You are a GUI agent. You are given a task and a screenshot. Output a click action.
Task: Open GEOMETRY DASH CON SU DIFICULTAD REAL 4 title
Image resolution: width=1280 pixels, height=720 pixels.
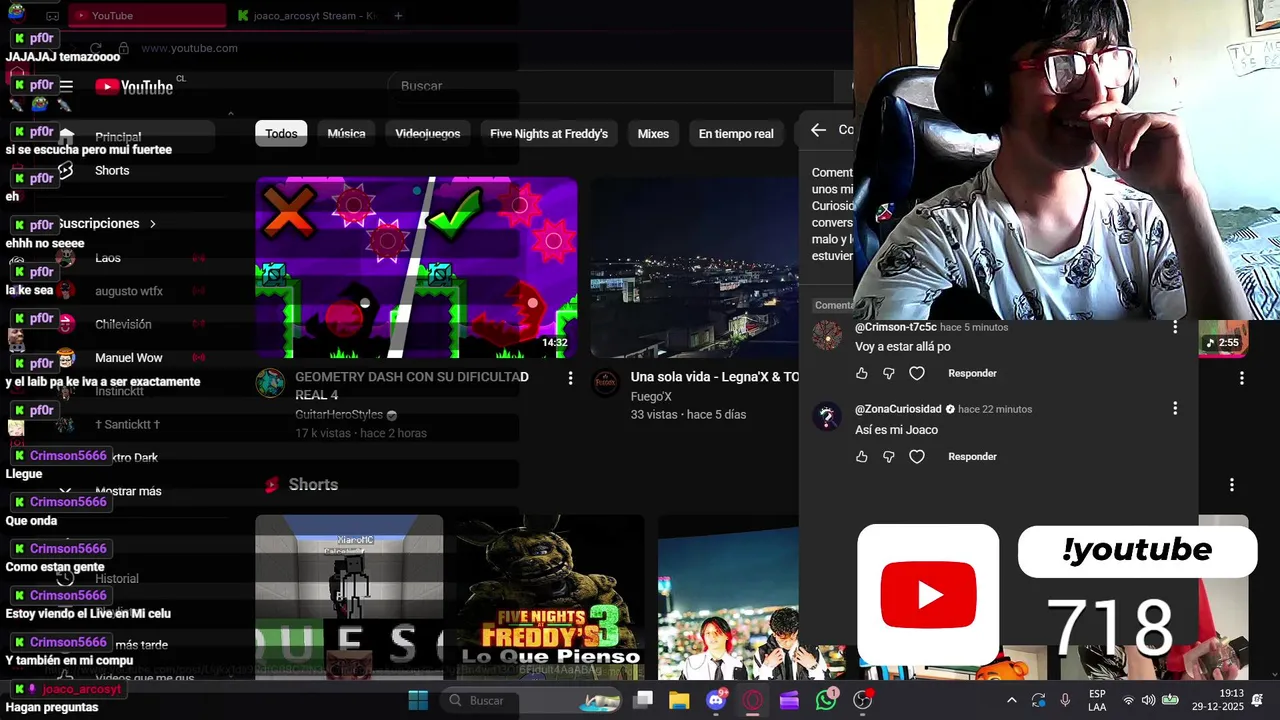point(412,385)
